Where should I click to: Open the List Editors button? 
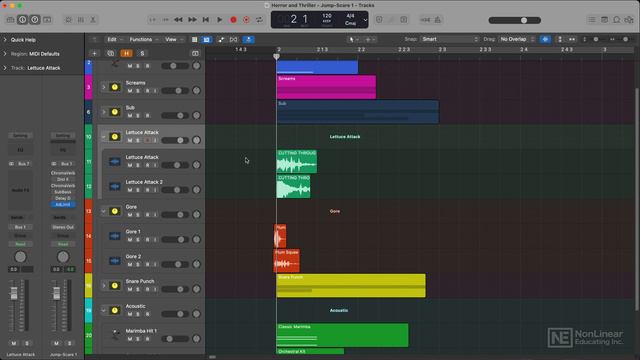(592, 20)
